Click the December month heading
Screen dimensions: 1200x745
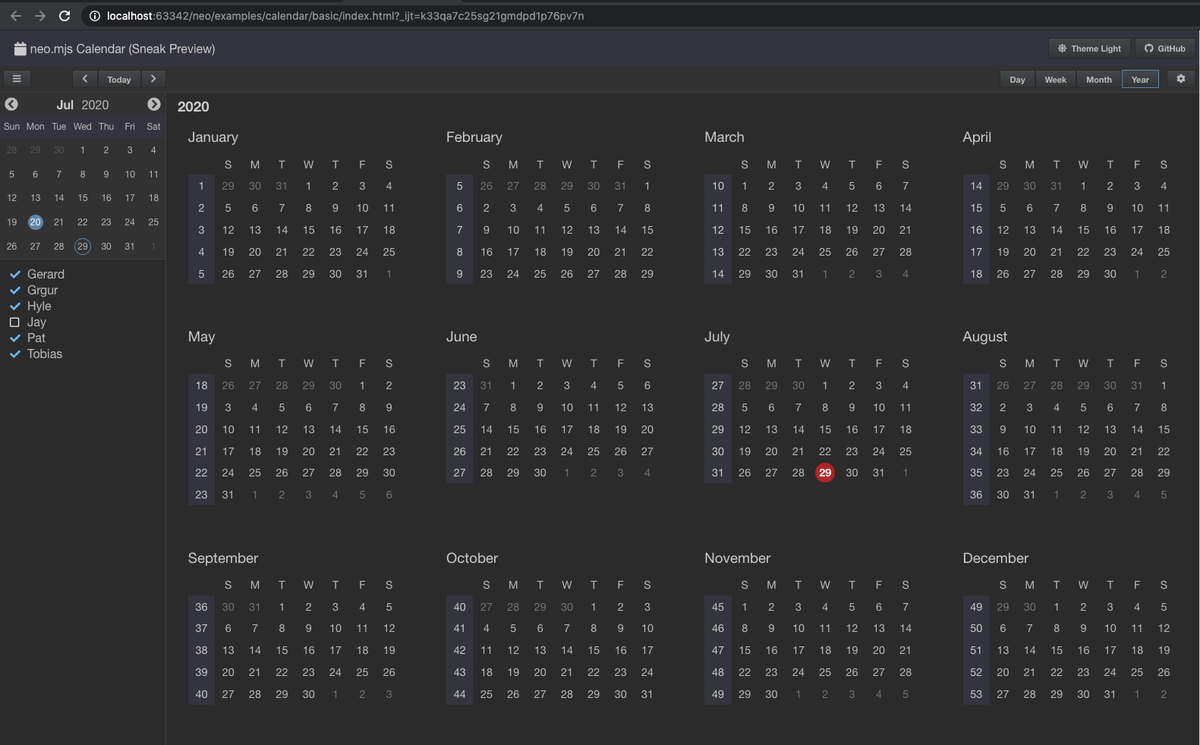(995, 558)
